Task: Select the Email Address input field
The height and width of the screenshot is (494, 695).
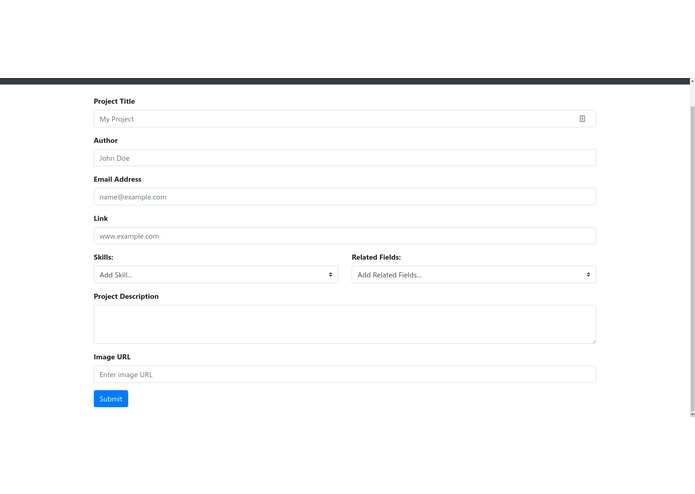Action: click(x=344, y=197)
